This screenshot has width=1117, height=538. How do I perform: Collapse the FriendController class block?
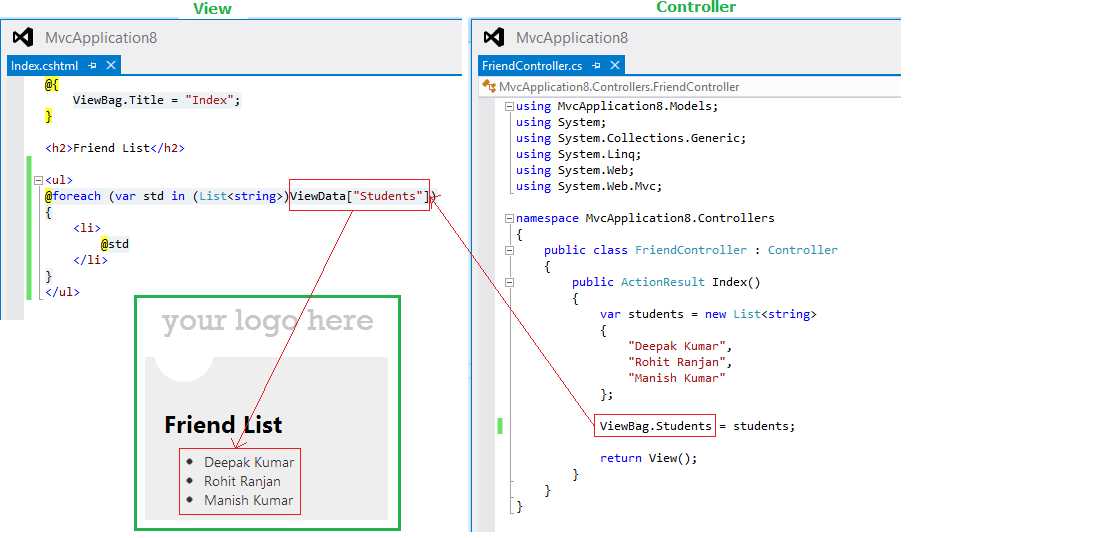click(x=509, y=250)
